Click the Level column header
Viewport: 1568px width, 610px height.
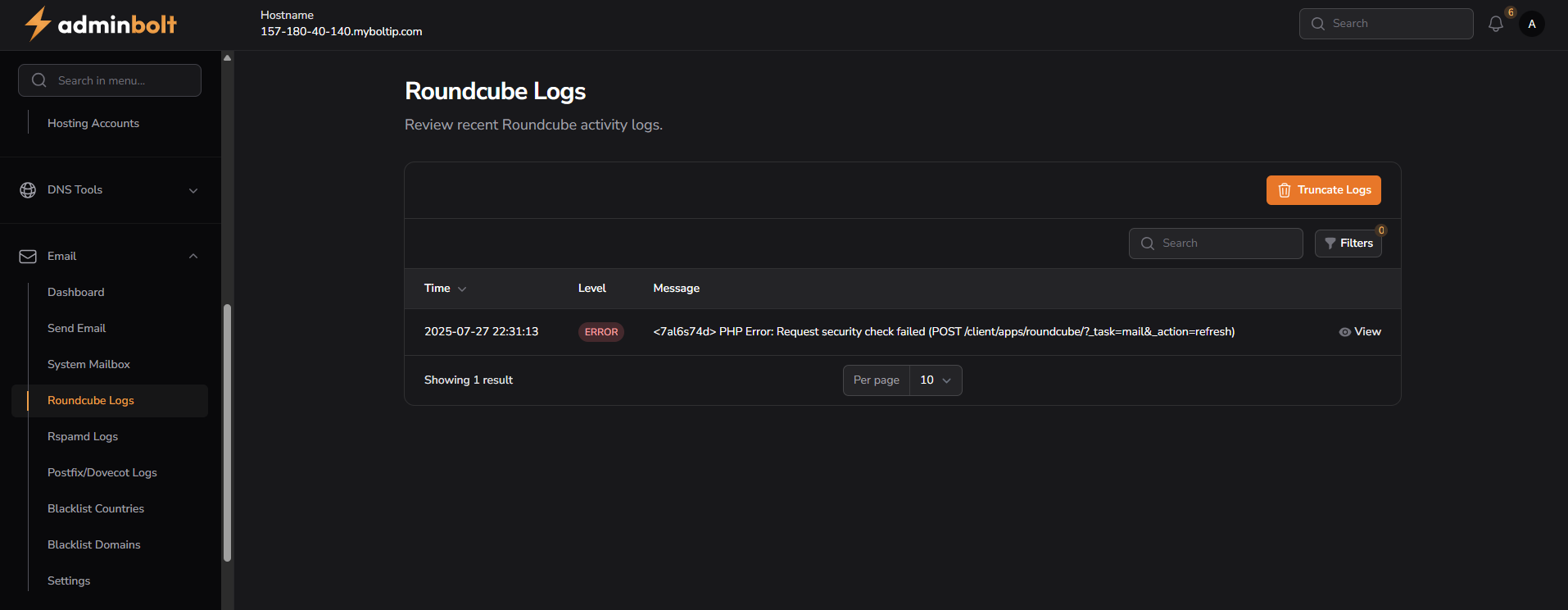[x=592, y=289]
